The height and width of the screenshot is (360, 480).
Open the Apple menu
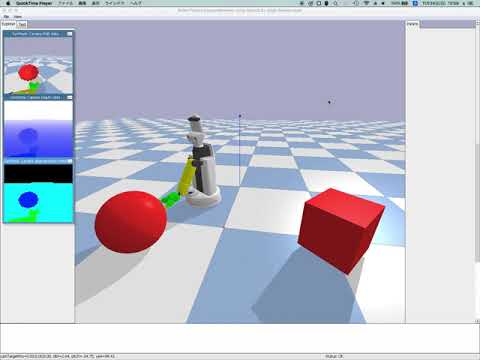[x=8, y=3]
